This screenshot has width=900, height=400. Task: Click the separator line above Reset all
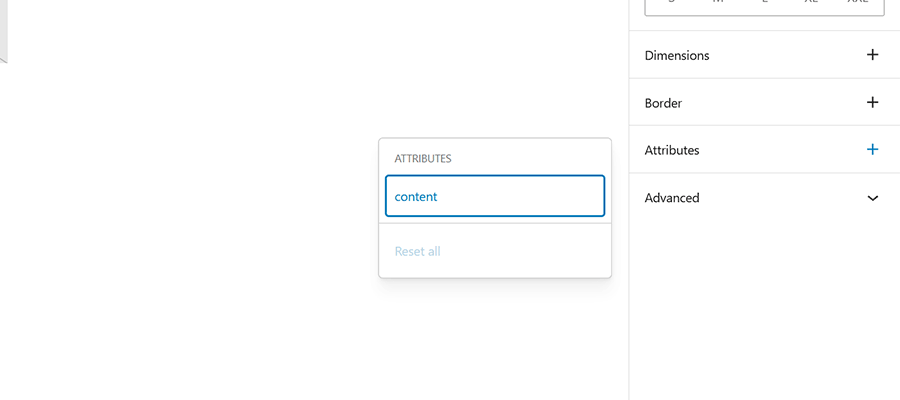495,223
